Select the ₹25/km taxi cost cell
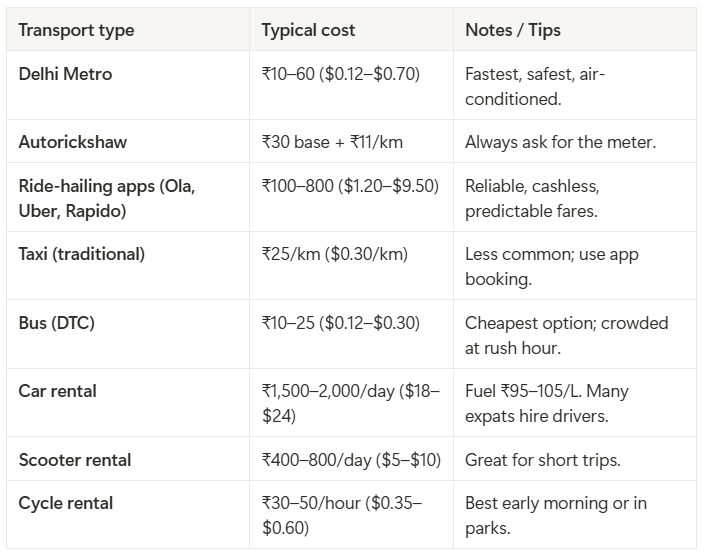The width and height of the screenshot is (704, 556). point(334,254)
